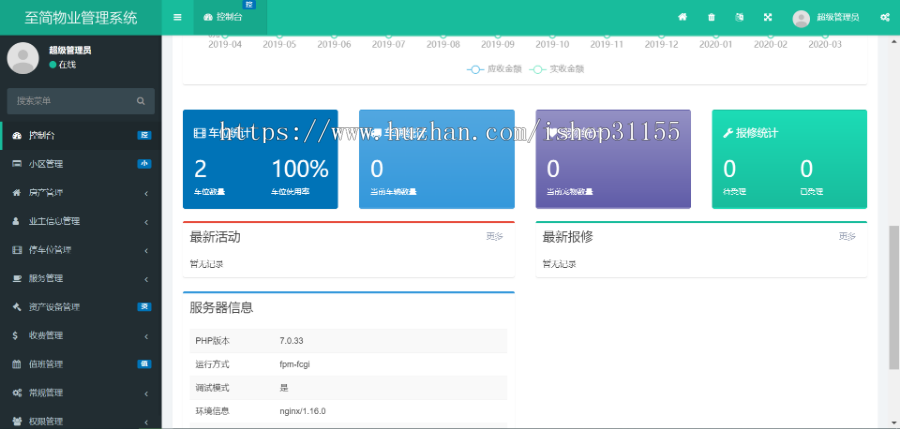900x429 pixels.
Task: Click the nginx/1.16.0 environment value
Action: point(302,411)
